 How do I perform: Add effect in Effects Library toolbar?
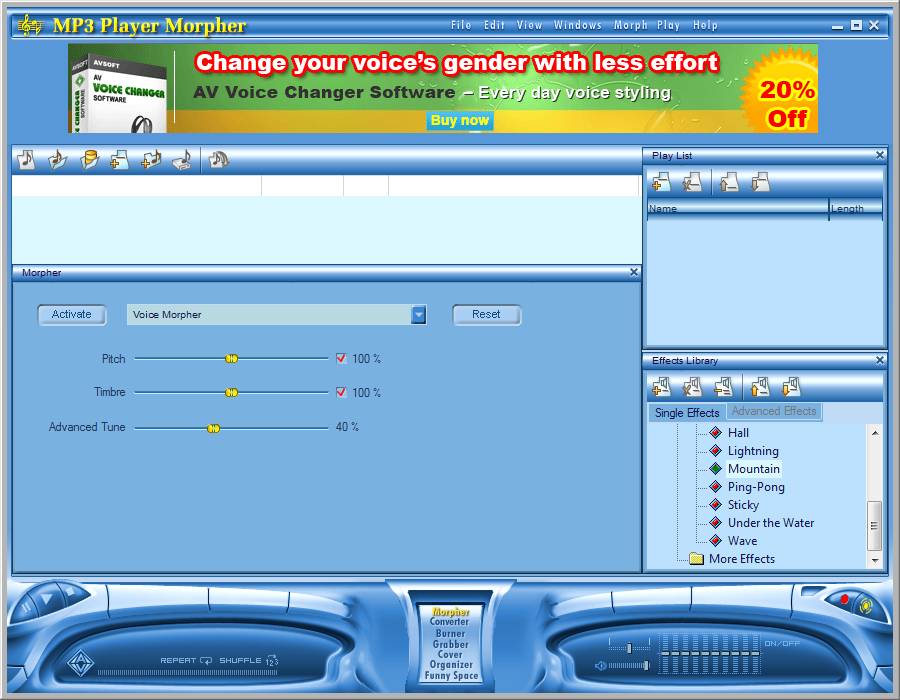tap(661, 387)
